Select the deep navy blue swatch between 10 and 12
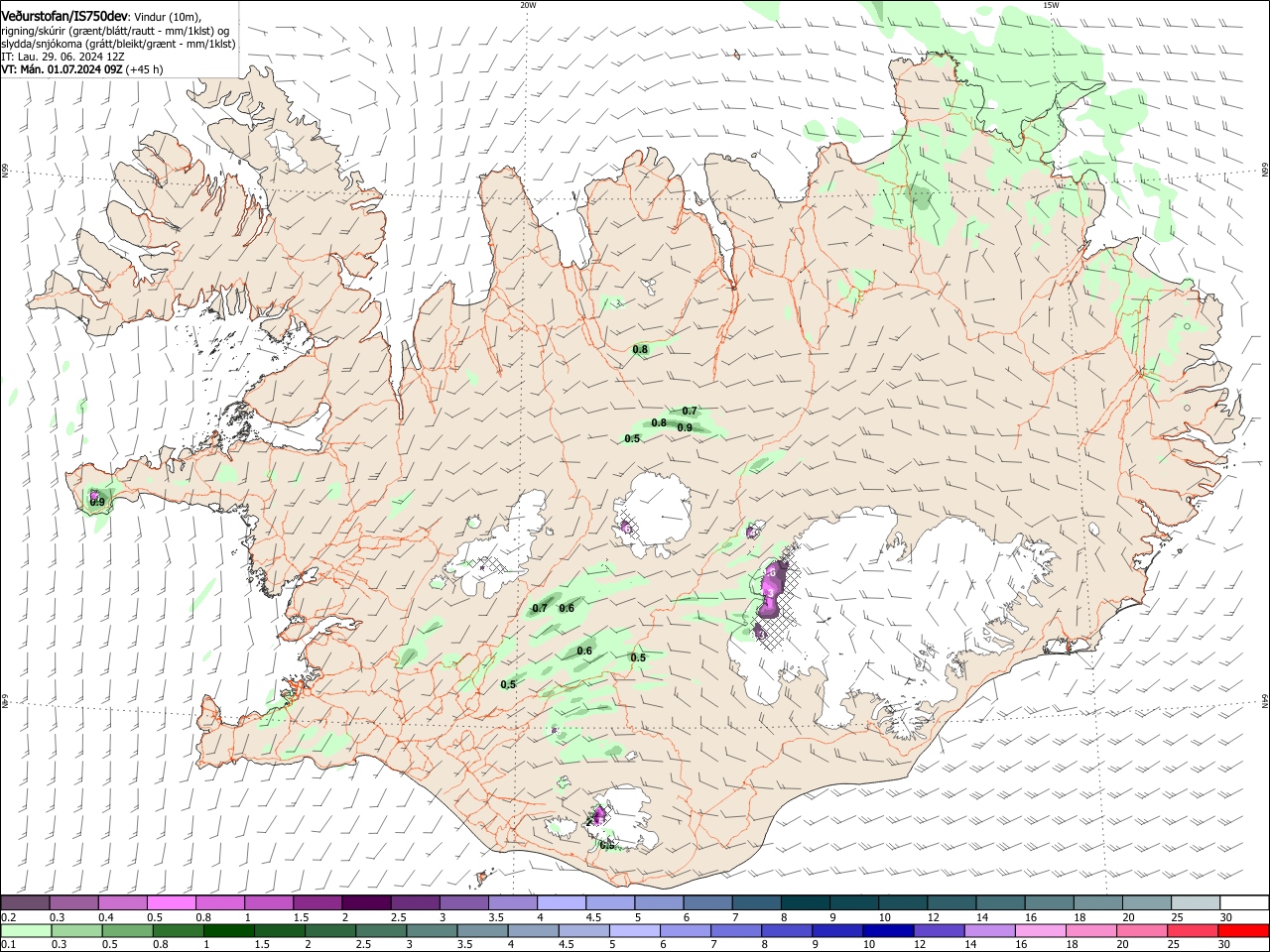 click(x=888, y=931)
